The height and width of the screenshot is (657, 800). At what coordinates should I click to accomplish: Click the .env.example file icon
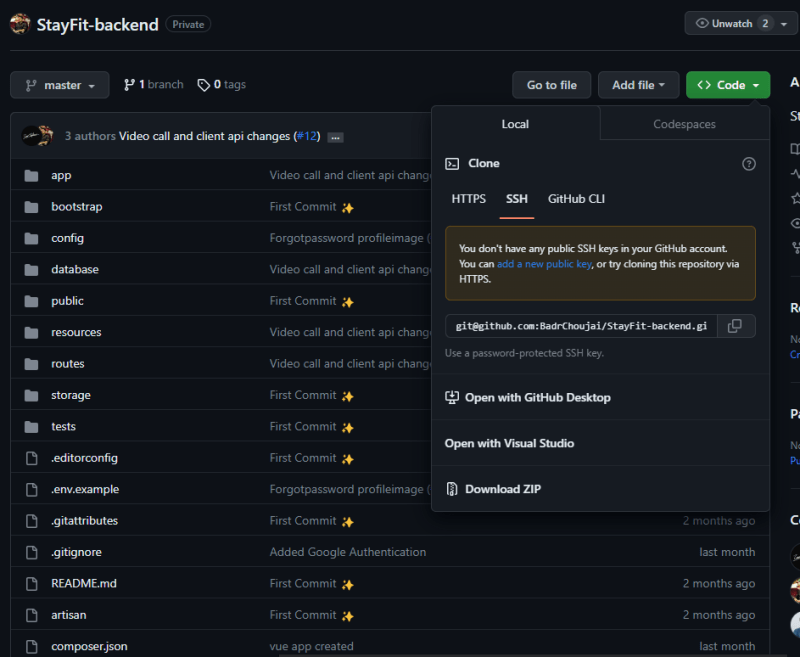[x=32, y=490]
